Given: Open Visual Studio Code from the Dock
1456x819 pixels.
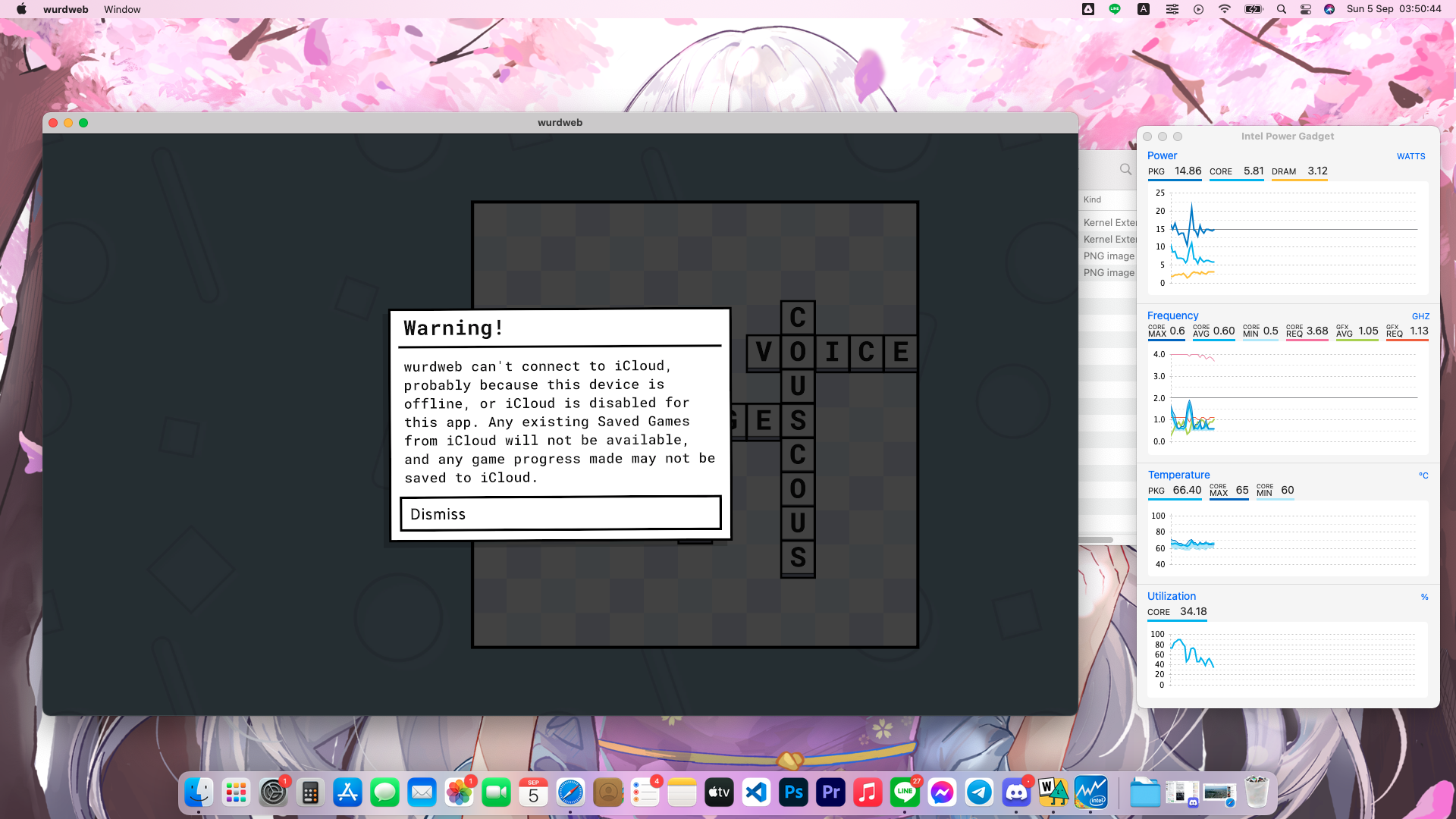Looking at the screenshot, I should click(756, 792).
